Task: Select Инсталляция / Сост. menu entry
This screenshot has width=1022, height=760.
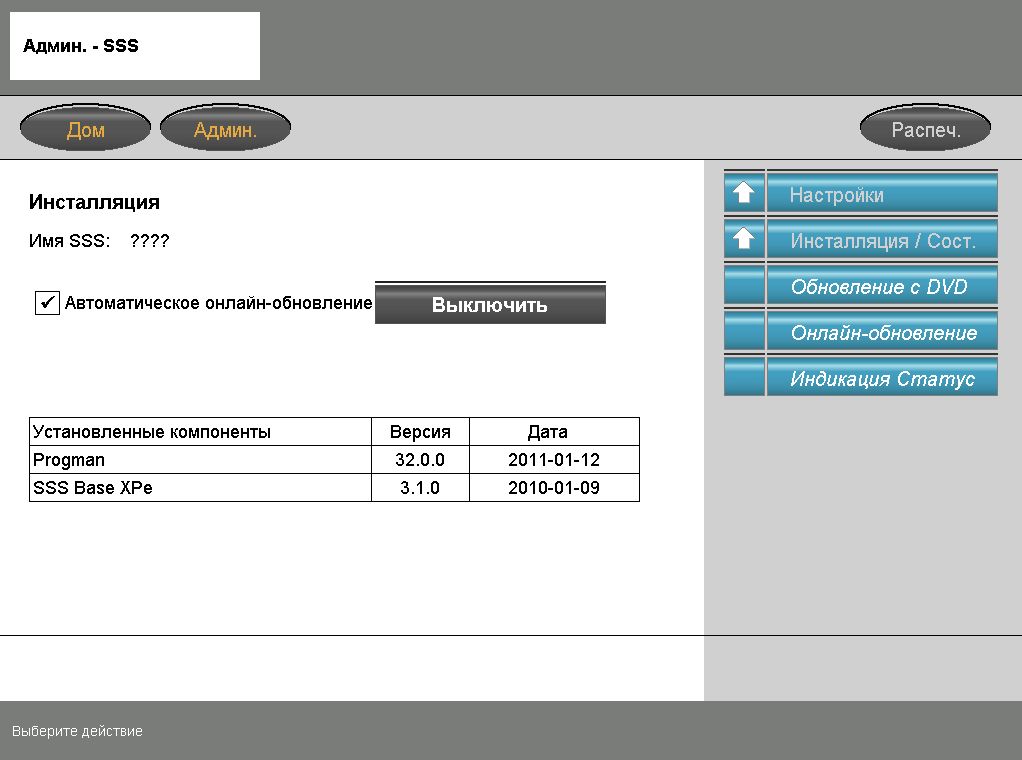Action: click(882, 239)
